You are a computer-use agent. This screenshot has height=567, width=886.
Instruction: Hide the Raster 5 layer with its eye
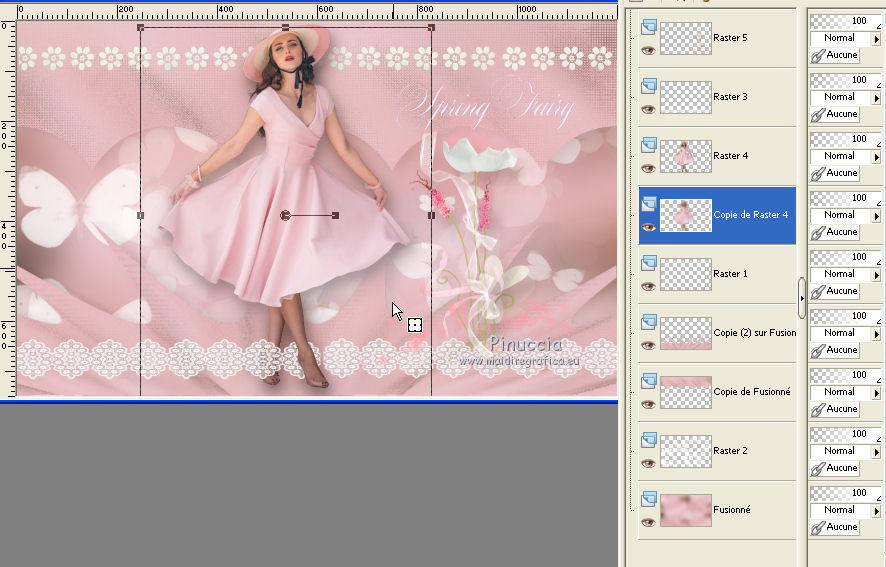pyautogui.click(x=648, y=50)
